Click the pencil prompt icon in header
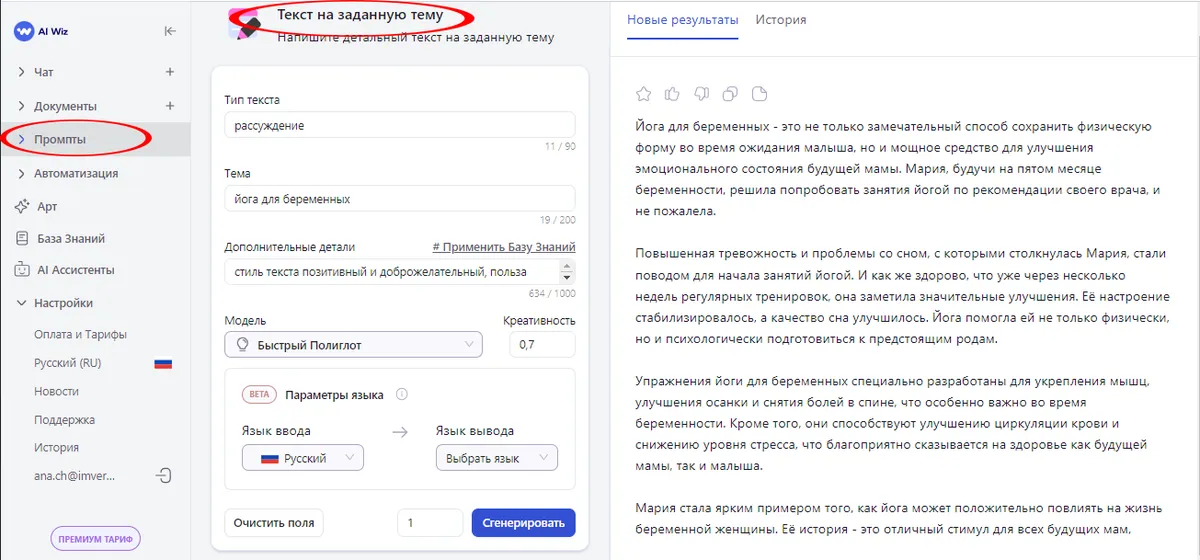The width and height of the screenshot is (1200, 560). pyautogui.click(x=243, y=24)
